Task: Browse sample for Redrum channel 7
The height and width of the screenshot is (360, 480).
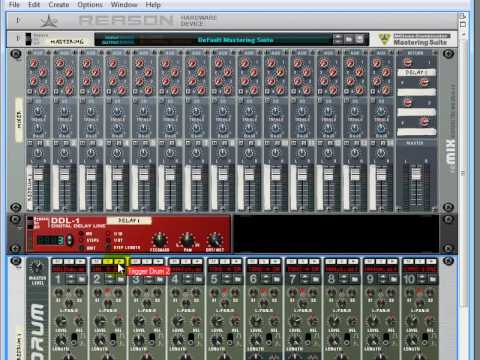Action: 316,279
